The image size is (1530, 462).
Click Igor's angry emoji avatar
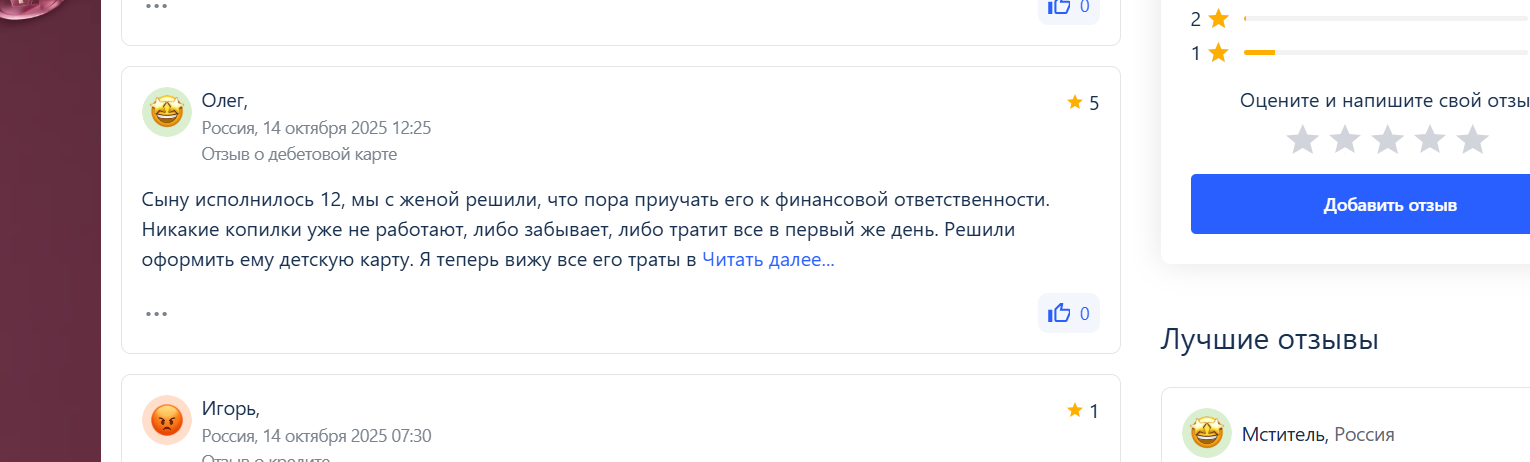pyautogui.click(x=167, y=419)
